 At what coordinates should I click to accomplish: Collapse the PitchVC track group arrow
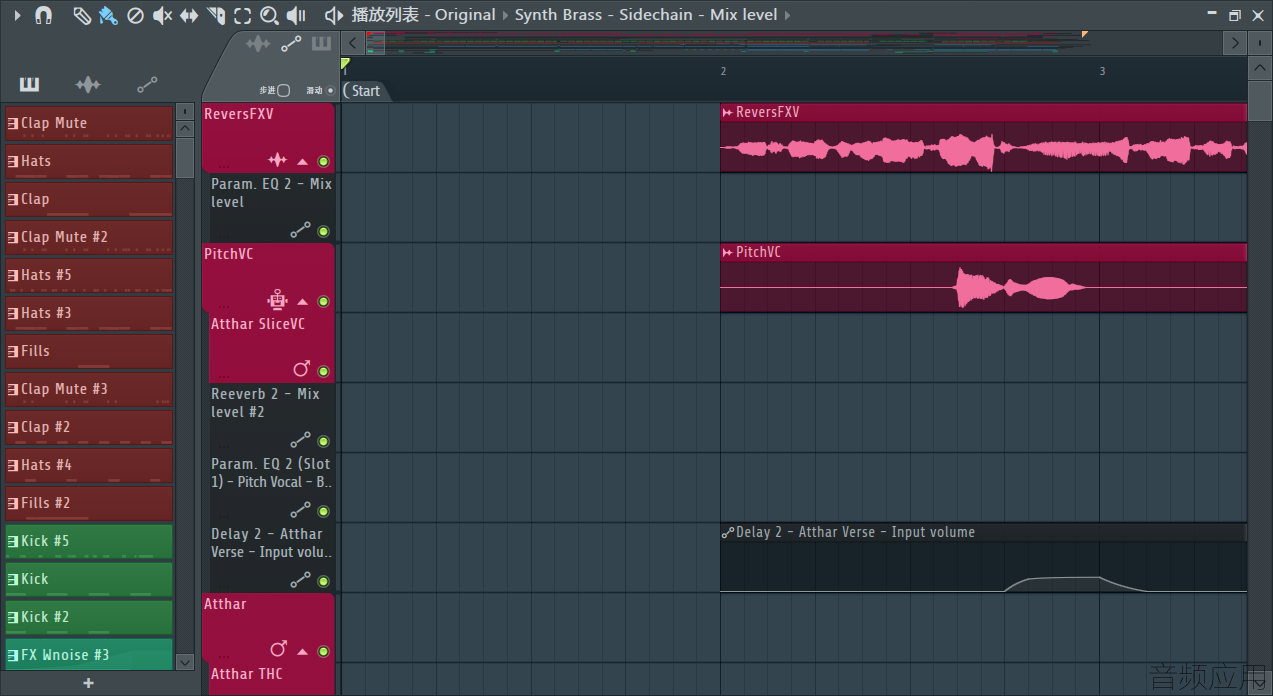click(x=303, y=301)
